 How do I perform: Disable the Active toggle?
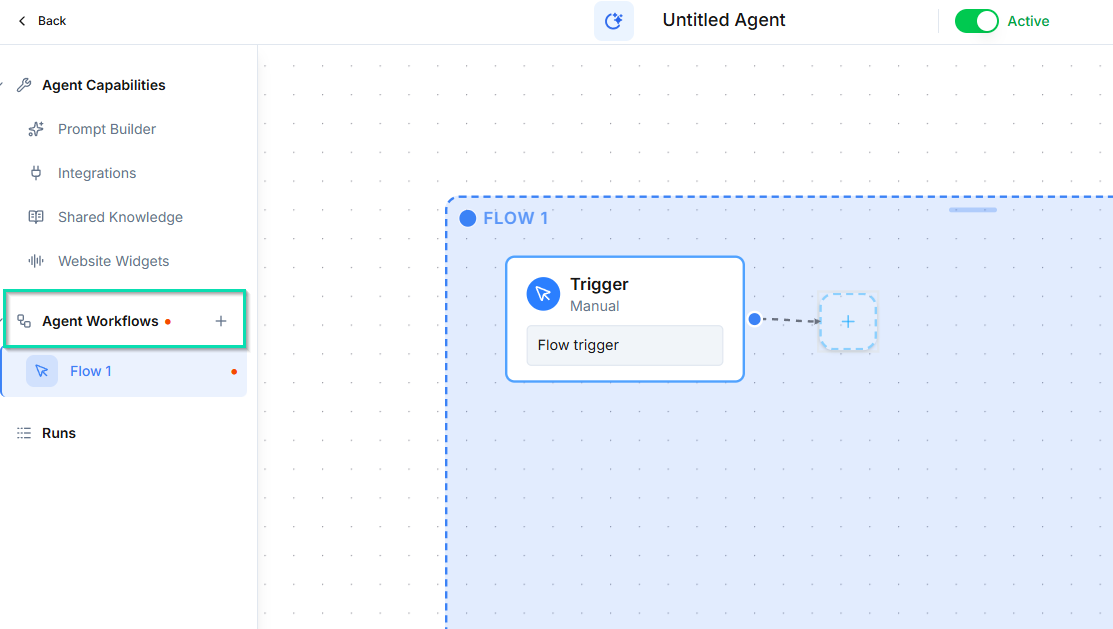[x=977, y=20]
